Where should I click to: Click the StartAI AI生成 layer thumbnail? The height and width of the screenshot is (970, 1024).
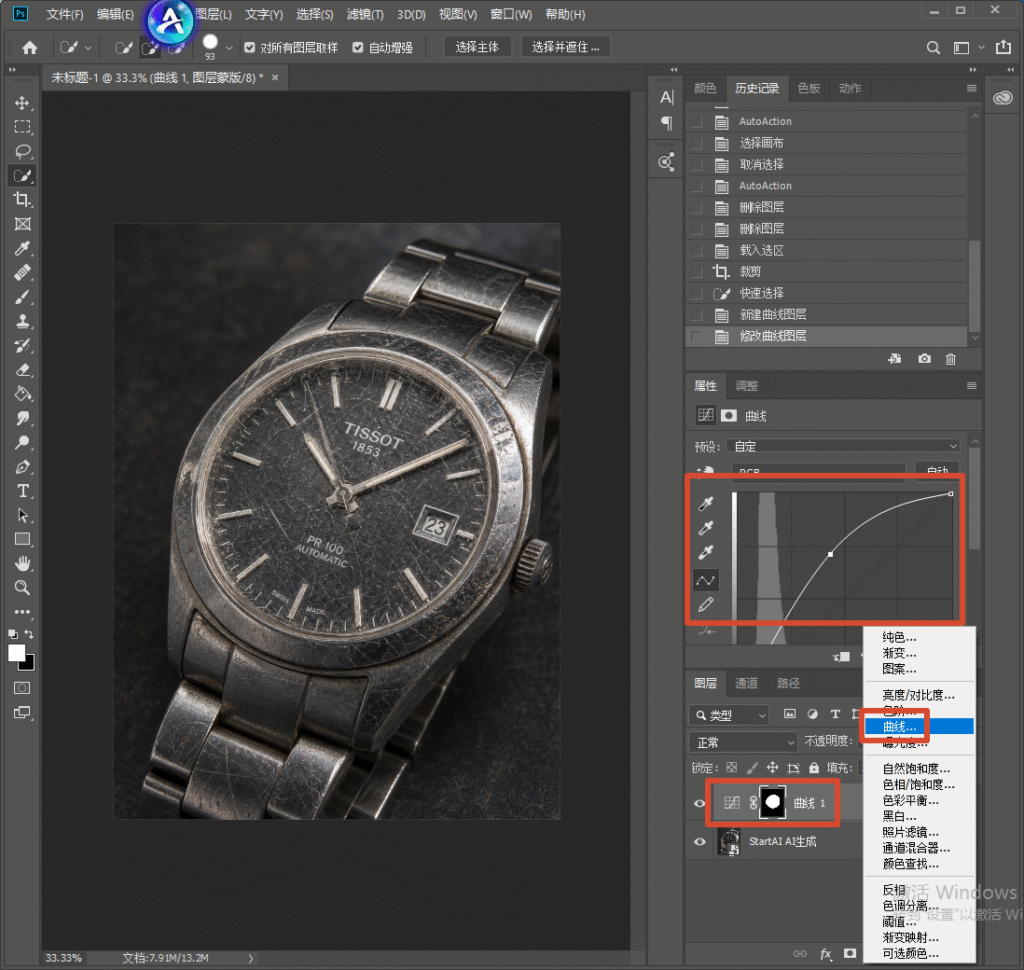[729, 841]
